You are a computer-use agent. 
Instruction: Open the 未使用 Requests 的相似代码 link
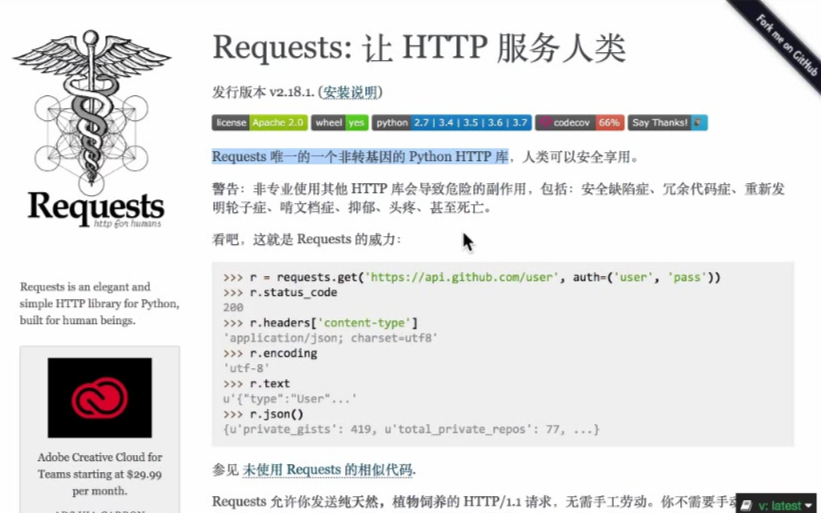click(x=327, y=470)
